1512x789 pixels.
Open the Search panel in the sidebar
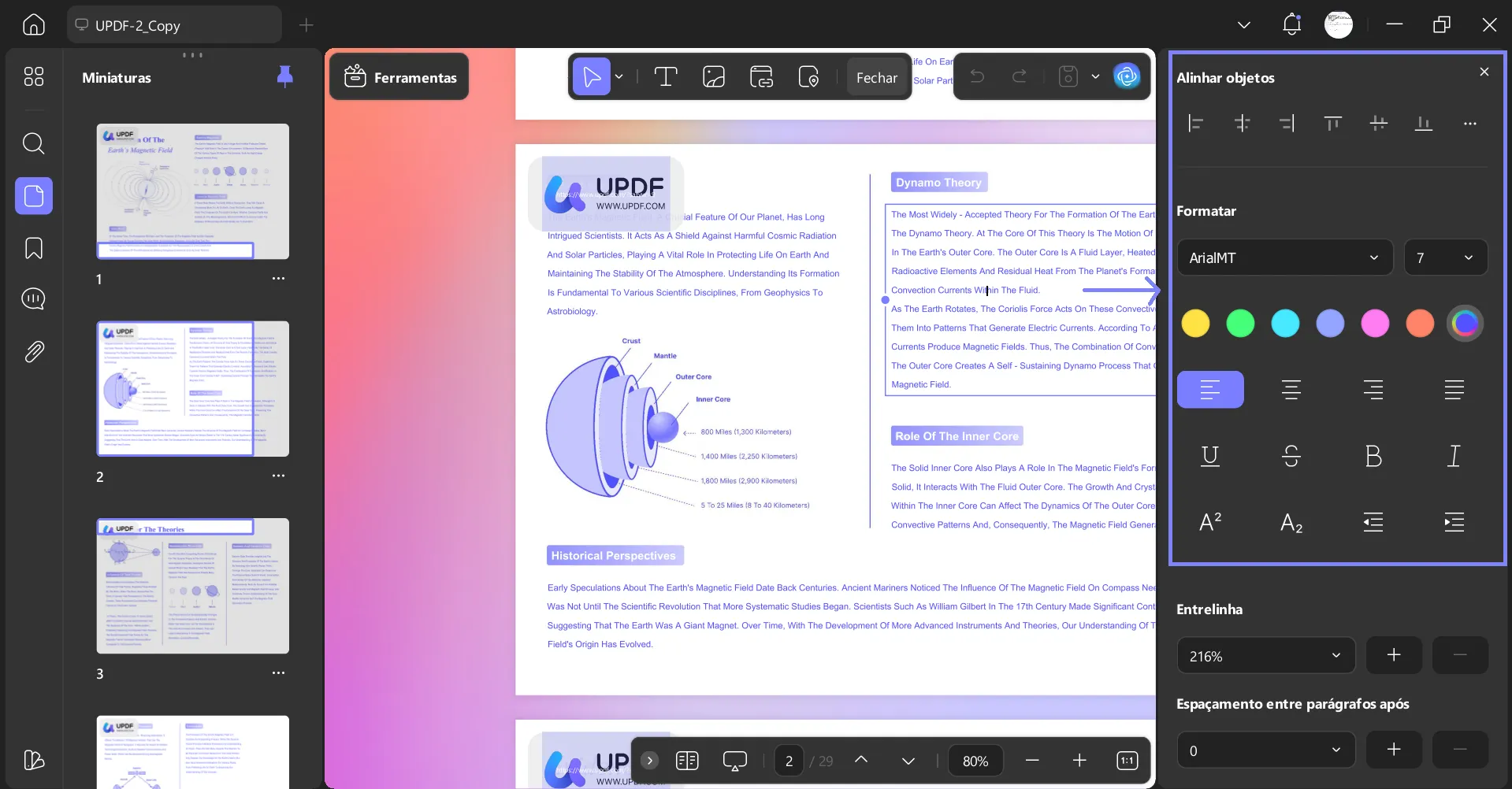tap(33, 144)
